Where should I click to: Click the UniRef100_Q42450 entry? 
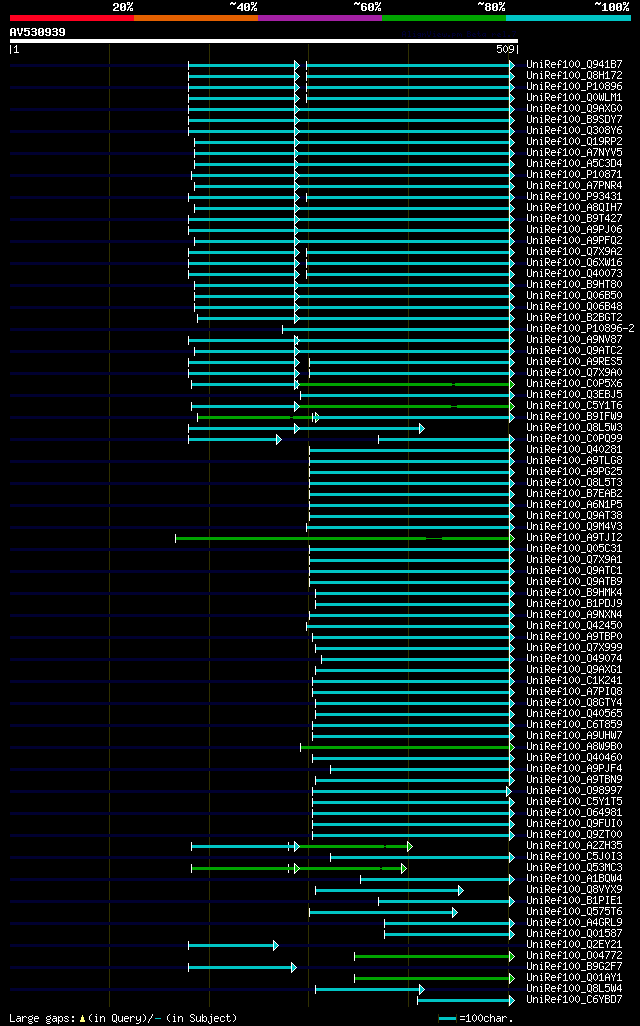pos(575,626)
